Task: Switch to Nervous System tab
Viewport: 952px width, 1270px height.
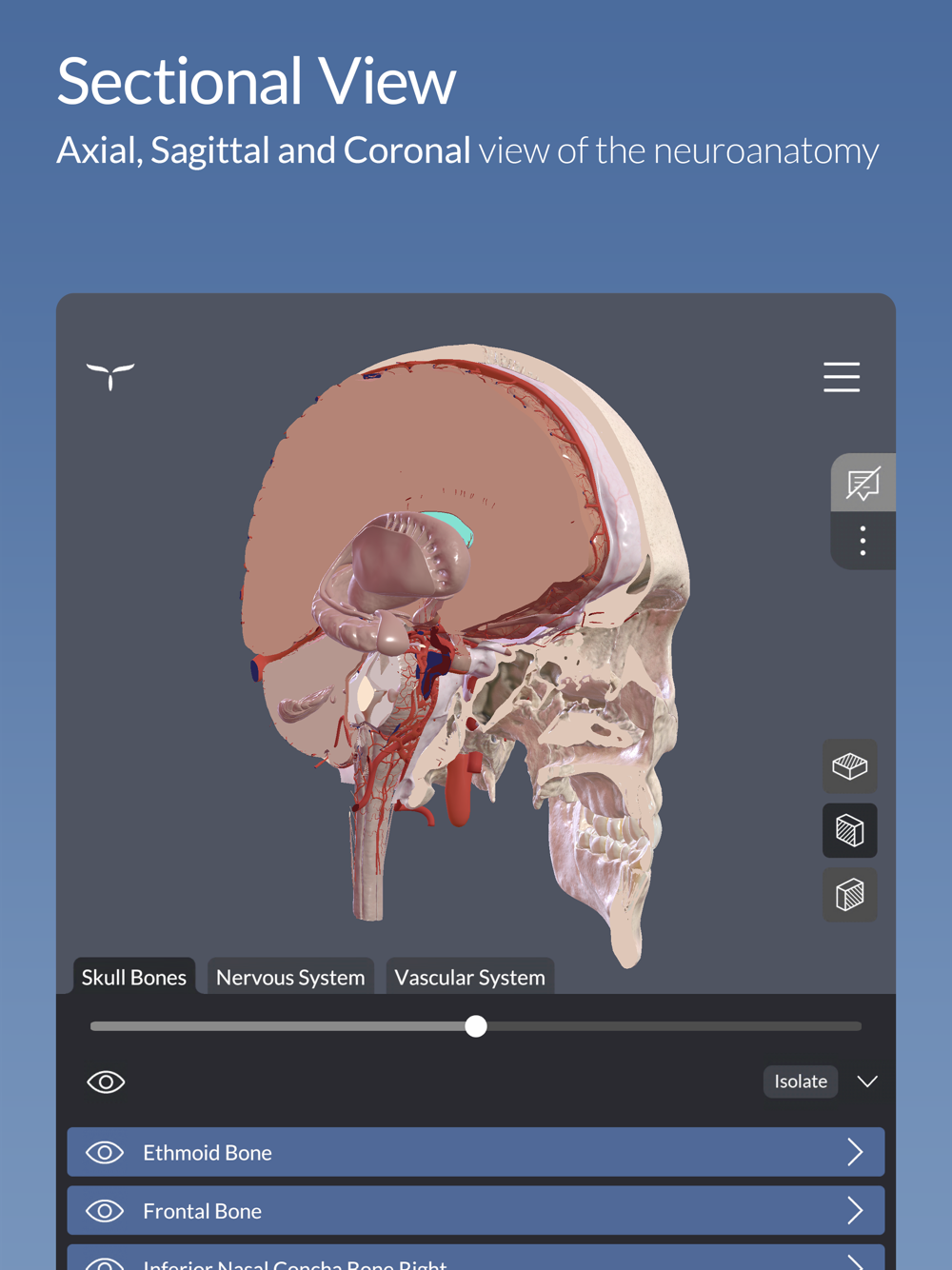Action: pyautogui.click(x=290, y=977)
